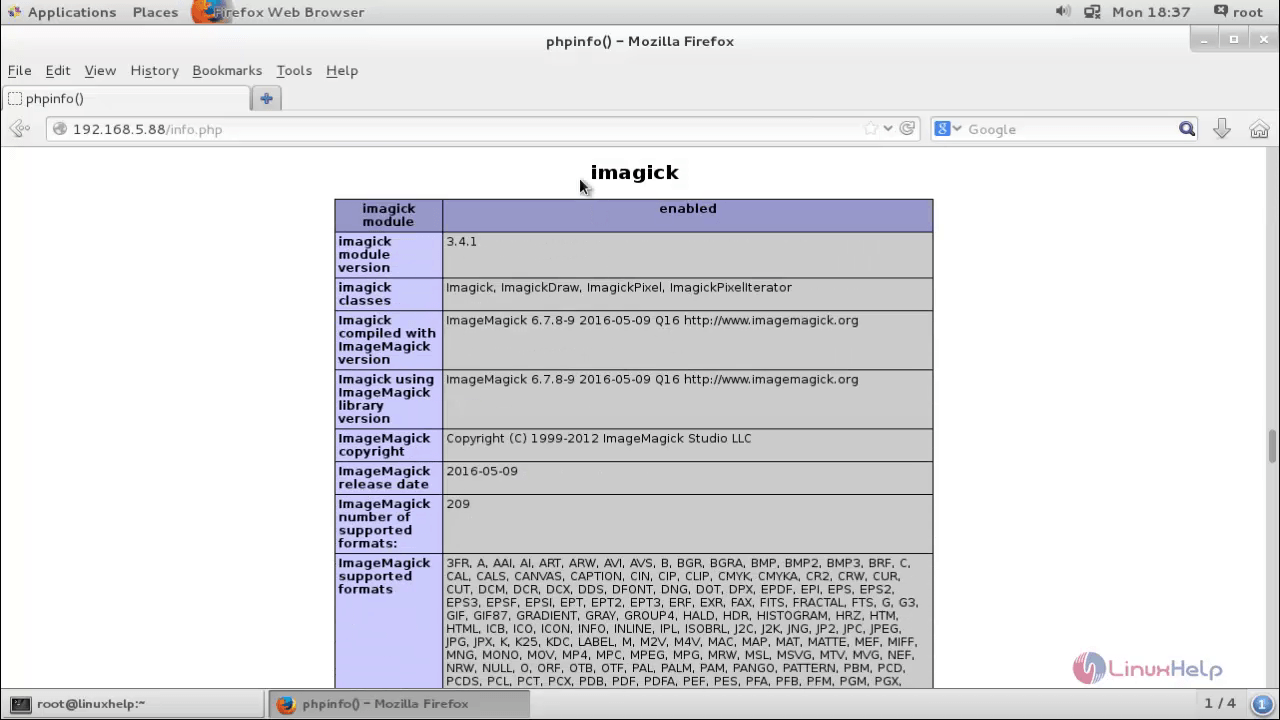Screen dimensions: 1280x720
Task: Open the Help menu
Action: coord(342,70)
